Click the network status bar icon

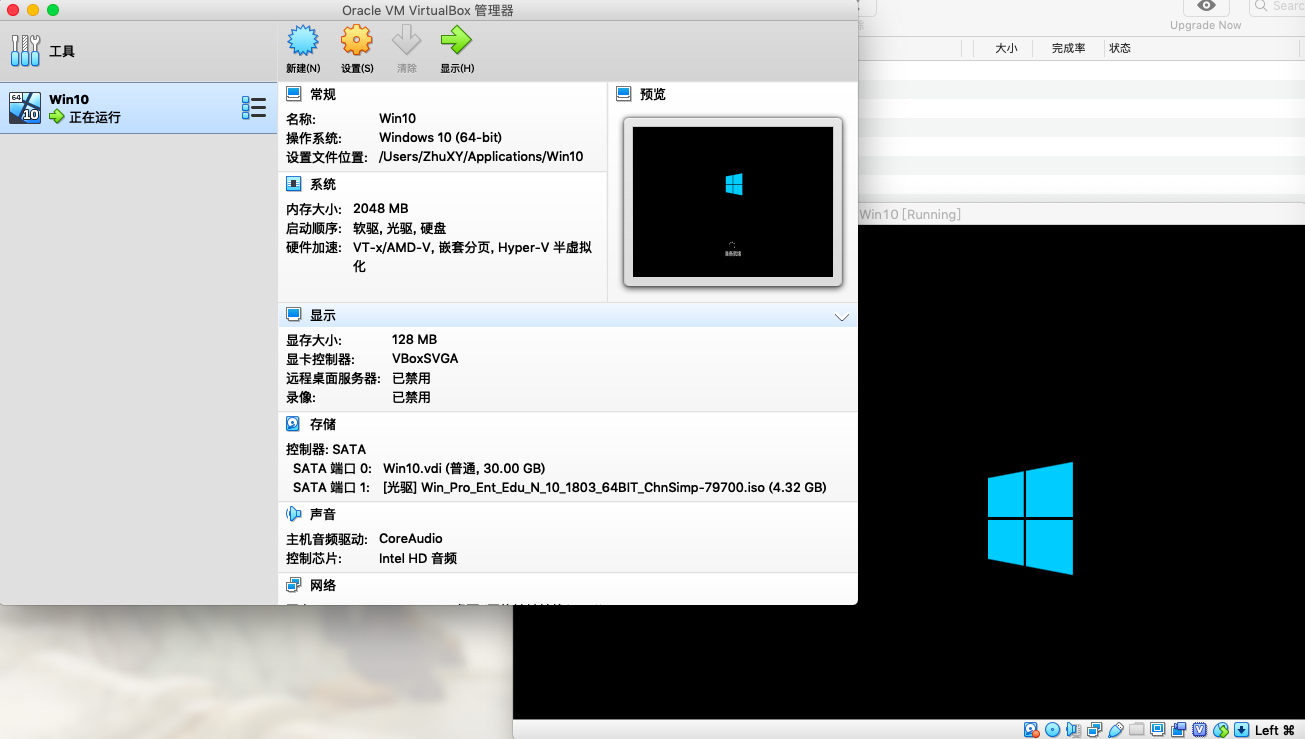tap(1094, 730)
